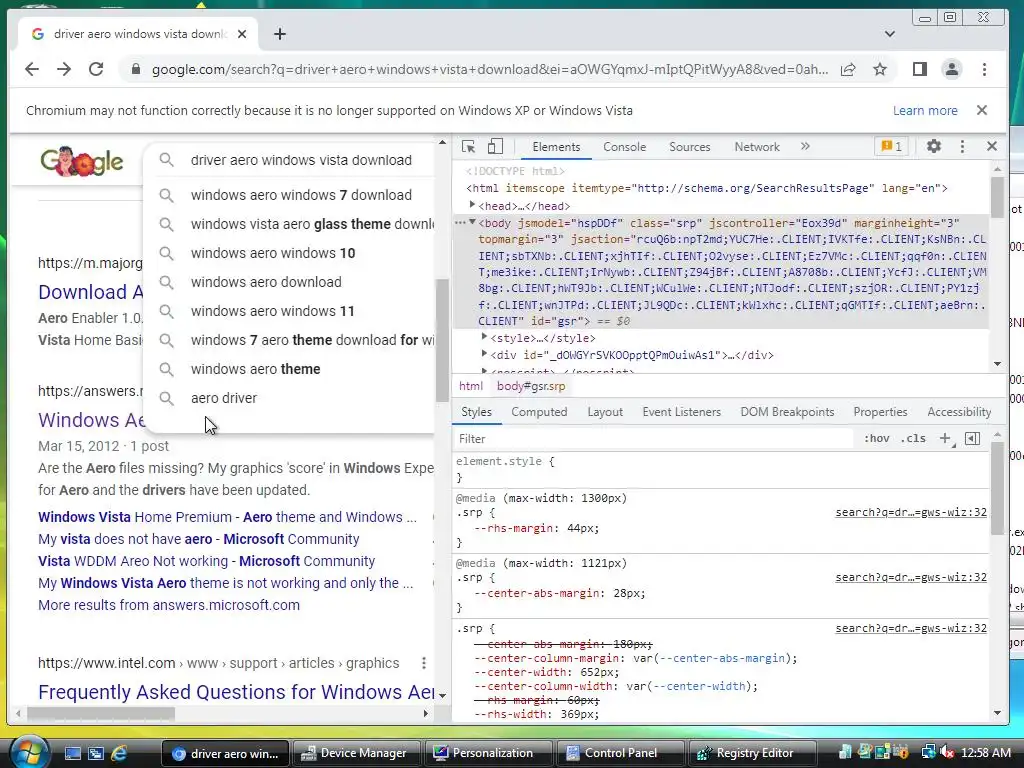
Task: Open More results from answers.microsoft.com
Action: pyautogui.click(x=168, y=605)
